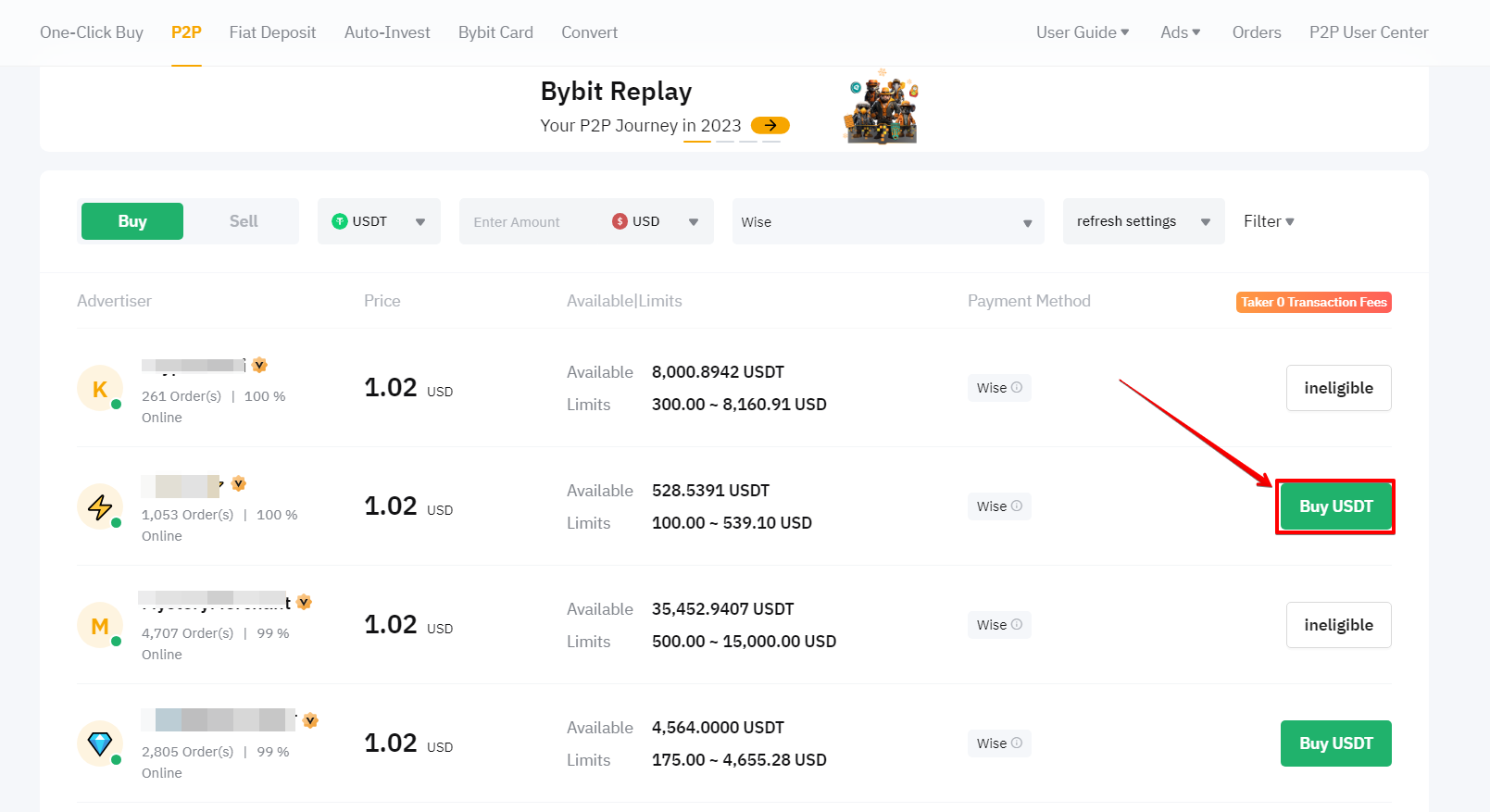
Task: Expand the Filter options
Action: [x=1269, y=221]
